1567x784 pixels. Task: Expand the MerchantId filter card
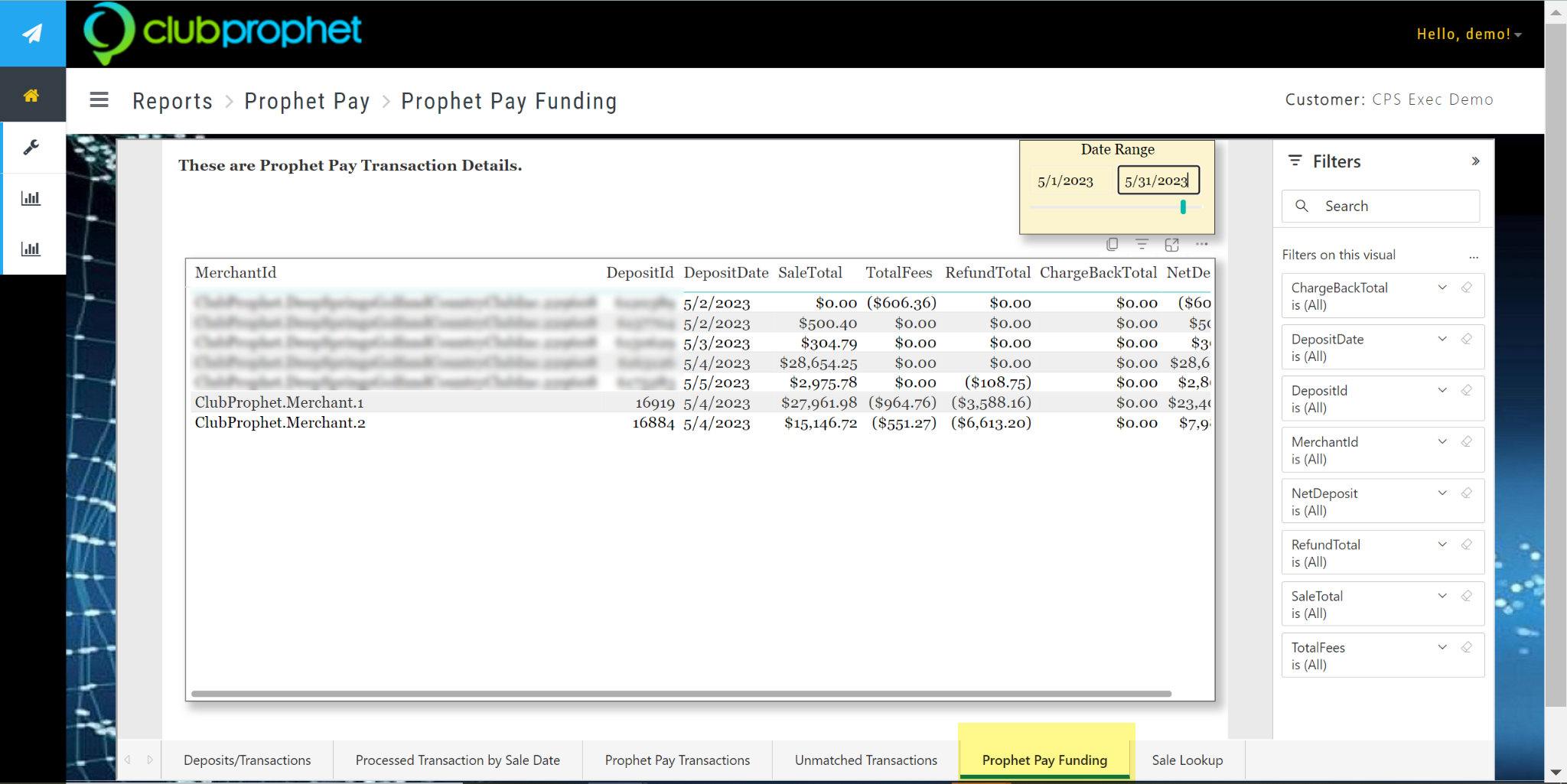tap(1442, 441)
